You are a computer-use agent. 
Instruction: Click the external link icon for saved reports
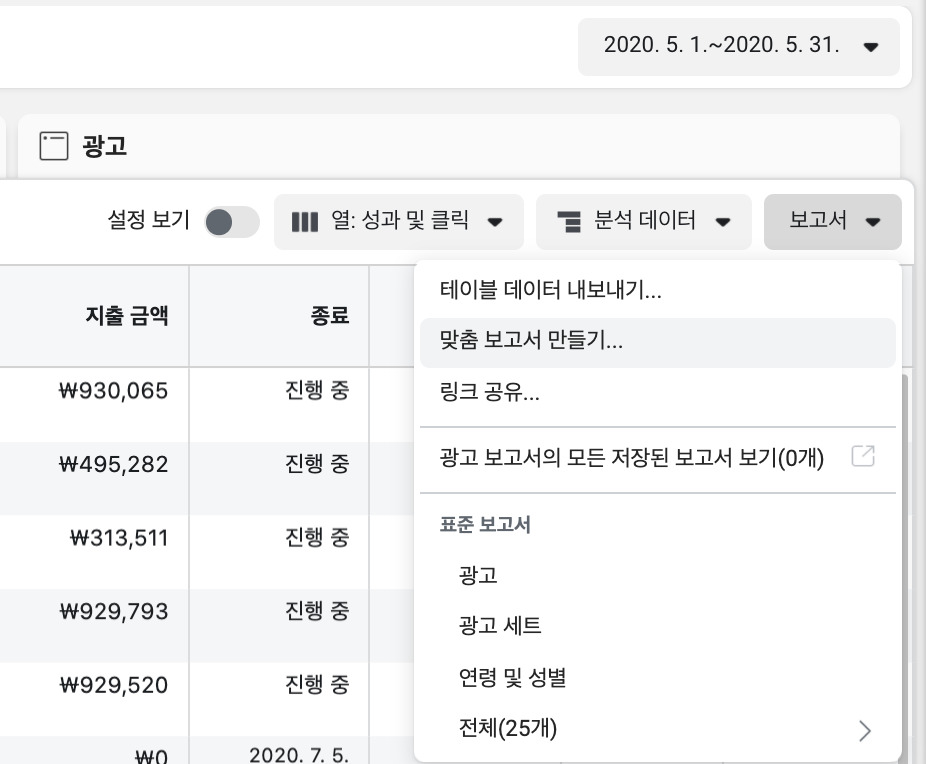tap(863, 456)
